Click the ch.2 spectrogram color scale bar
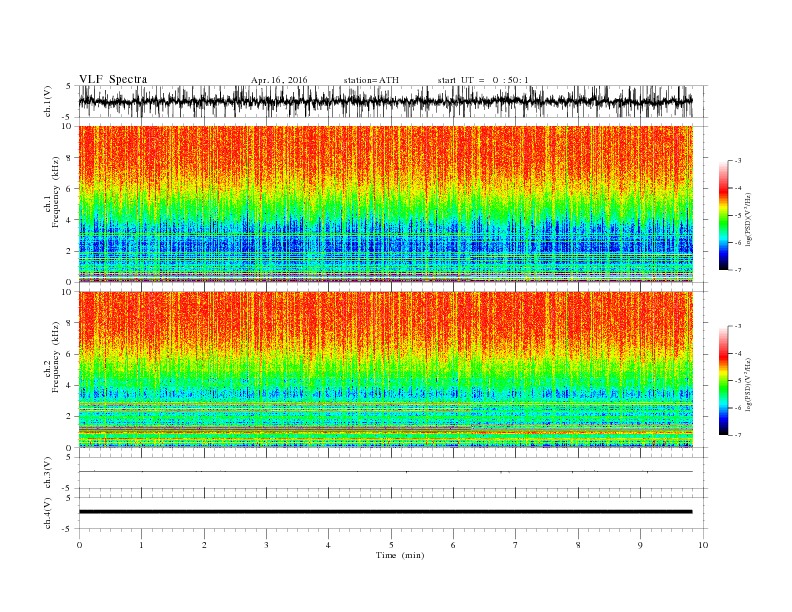The width and height of the screenshot is (792, 612). 723,381
